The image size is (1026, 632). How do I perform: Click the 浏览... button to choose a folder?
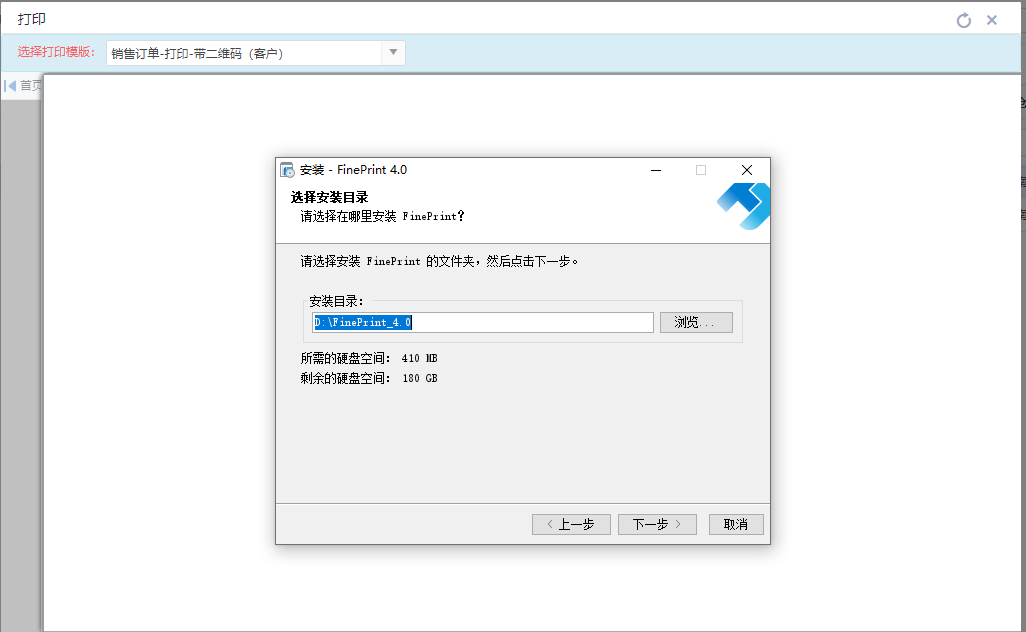(695, 322)
